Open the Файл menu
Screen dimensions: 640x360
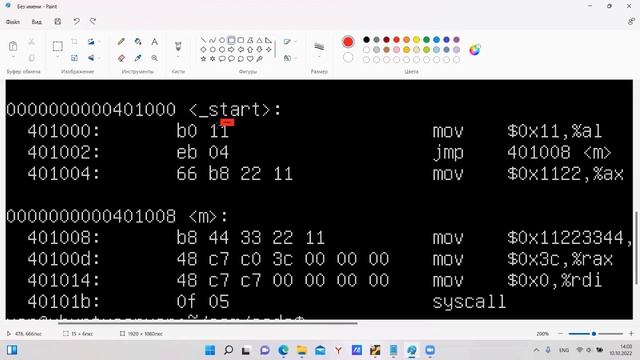[x=13, y=22]
